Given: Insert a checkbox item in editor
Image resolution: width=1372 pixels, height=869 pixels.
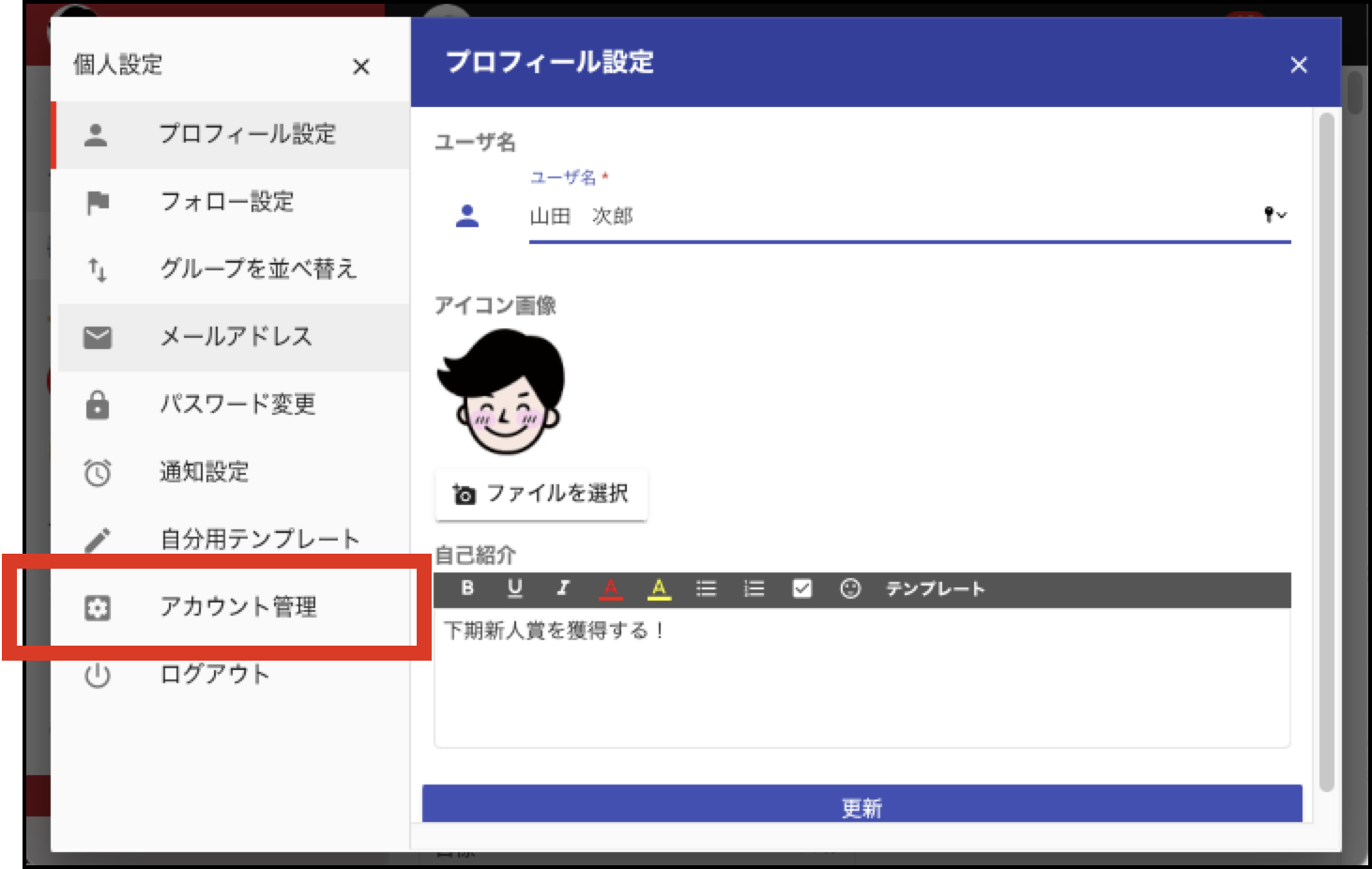Looking at the screenshot, I should 802,588.
